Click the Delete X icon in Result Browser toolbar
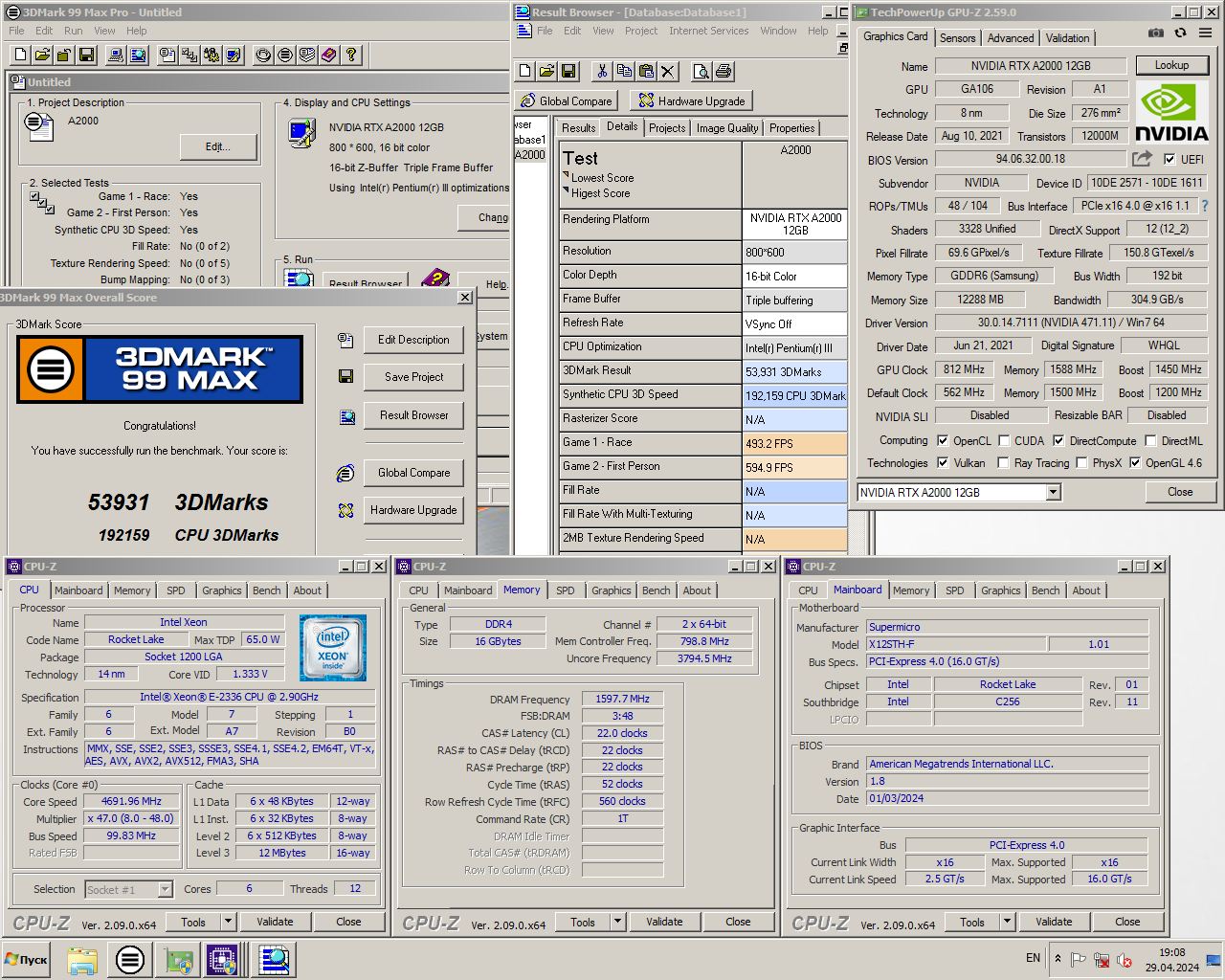The height and width of the screenshot is (980, 1225). [x=668, y=71]
